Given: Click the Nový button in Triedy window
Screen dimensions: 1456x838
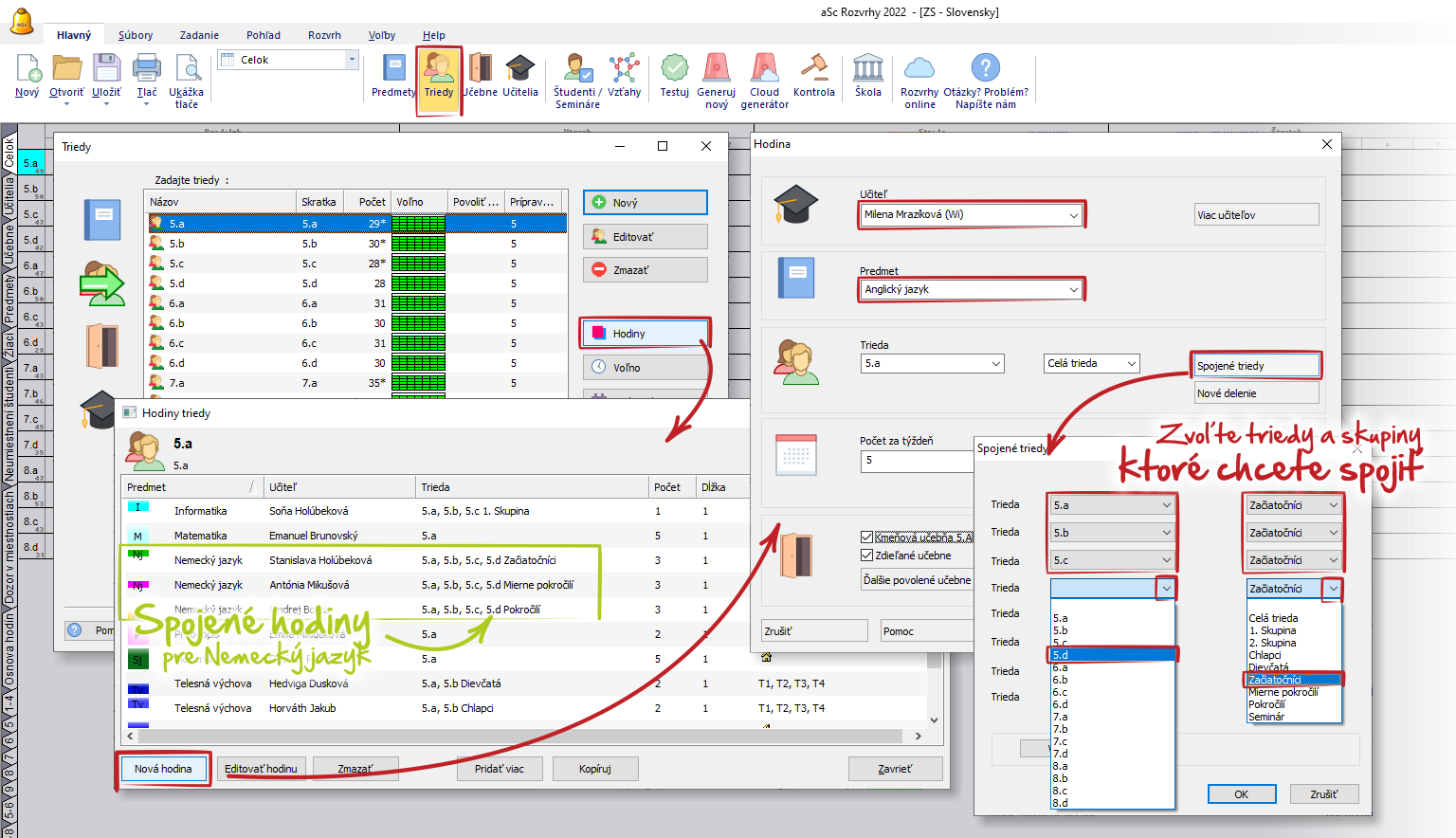Looking at the screenshot, I should [x=645, y=203].
